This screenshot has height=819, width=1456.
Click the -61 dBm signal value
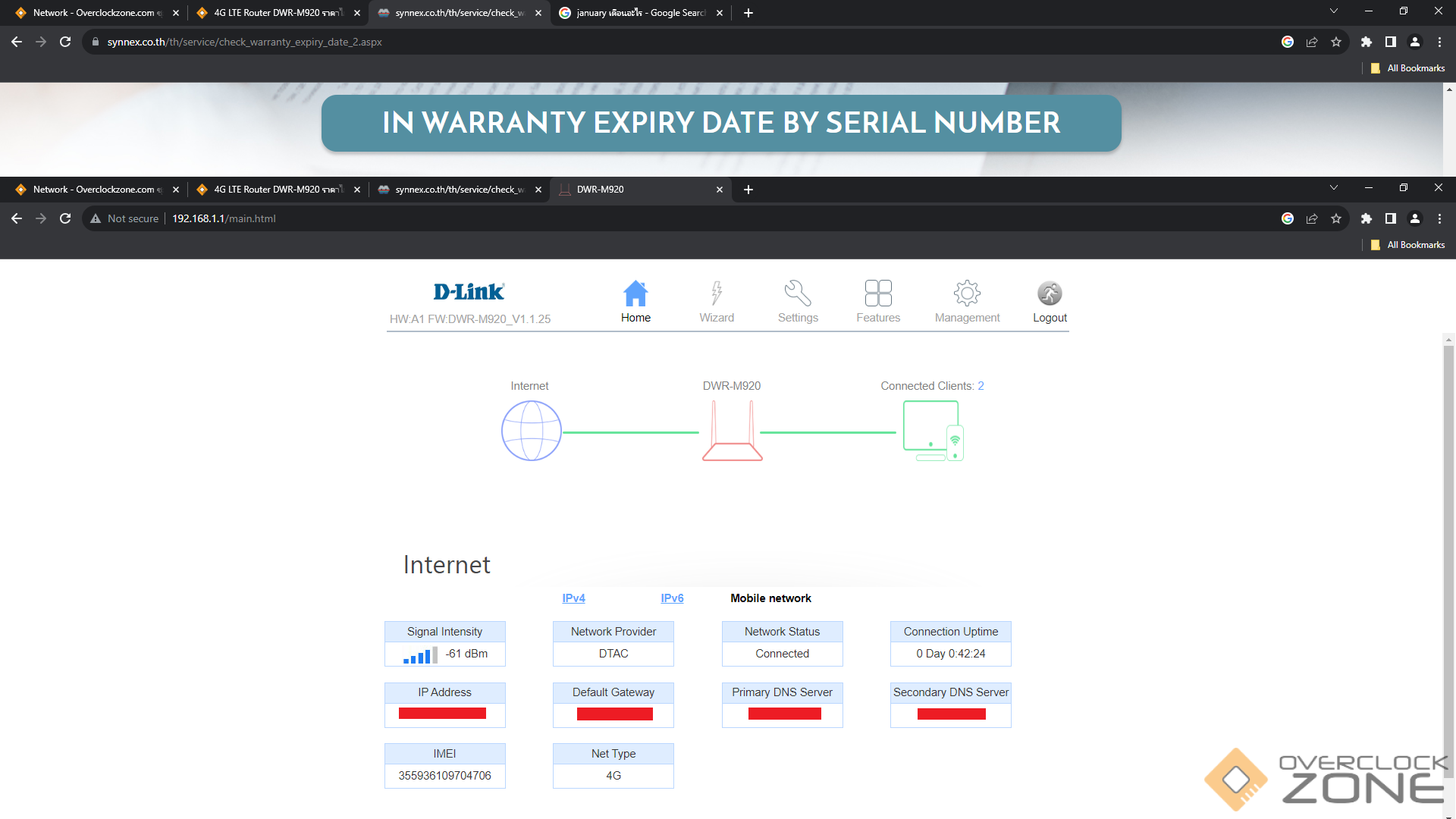[466, 654]
